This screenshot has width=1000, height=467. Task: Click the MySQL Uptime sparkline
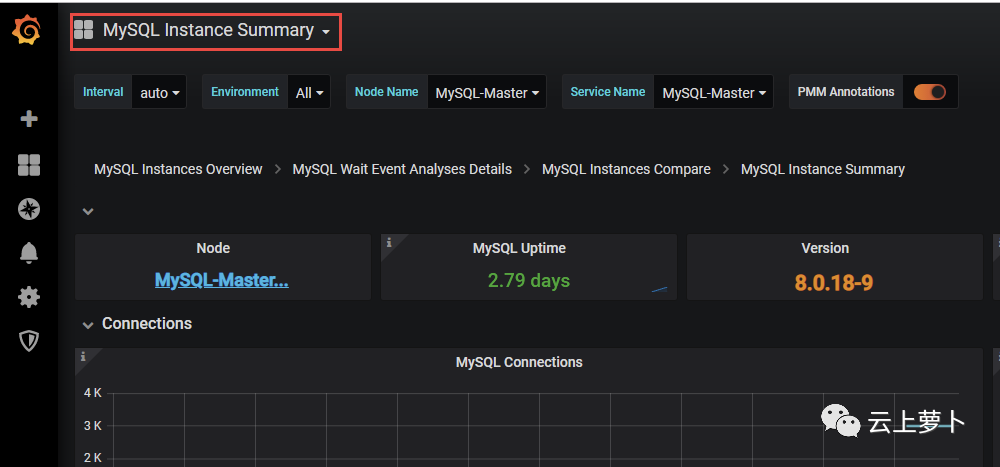click(659, 290)
